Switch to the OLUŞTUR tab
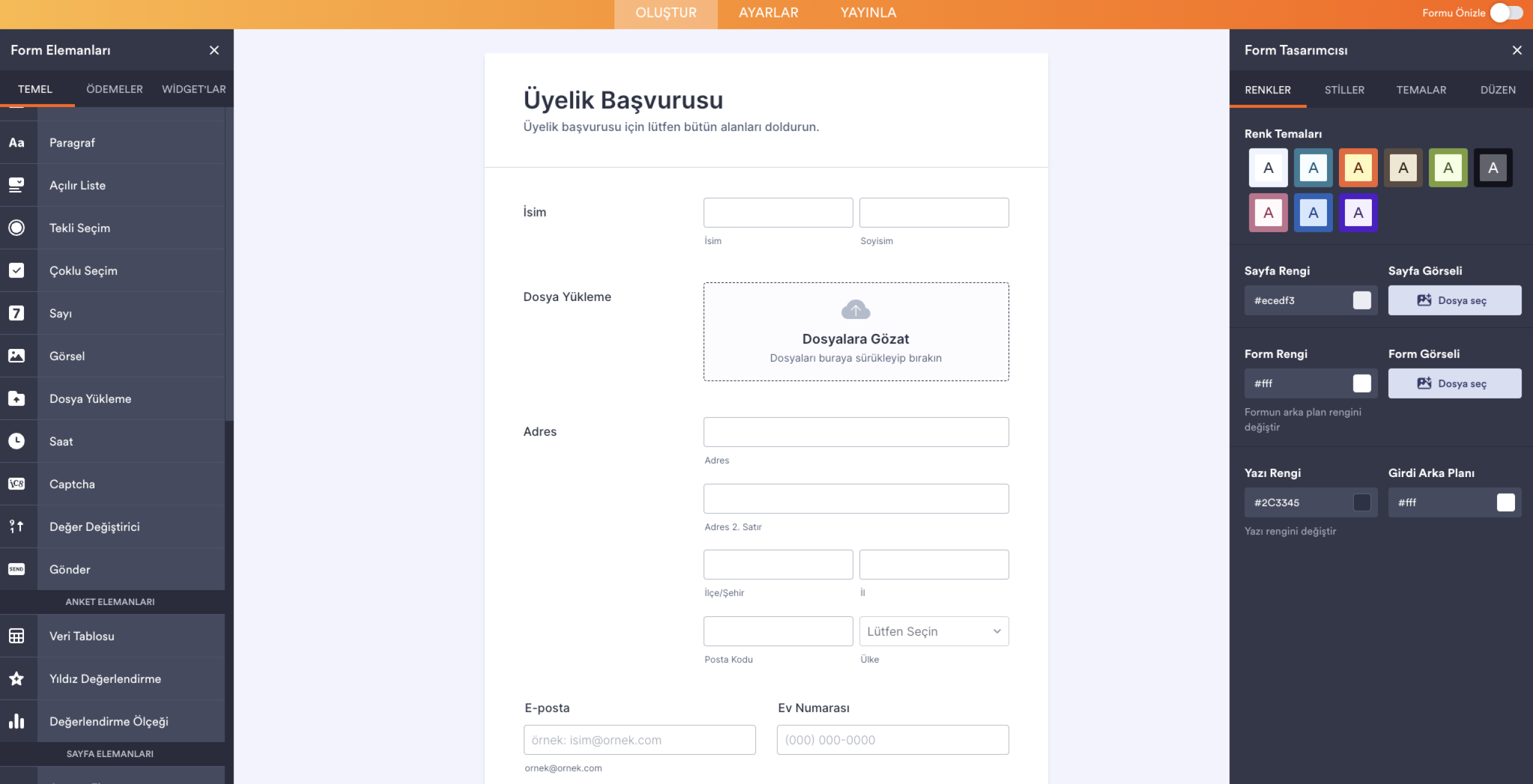This screenshot has width=1533, height=784. pos(666,13)
